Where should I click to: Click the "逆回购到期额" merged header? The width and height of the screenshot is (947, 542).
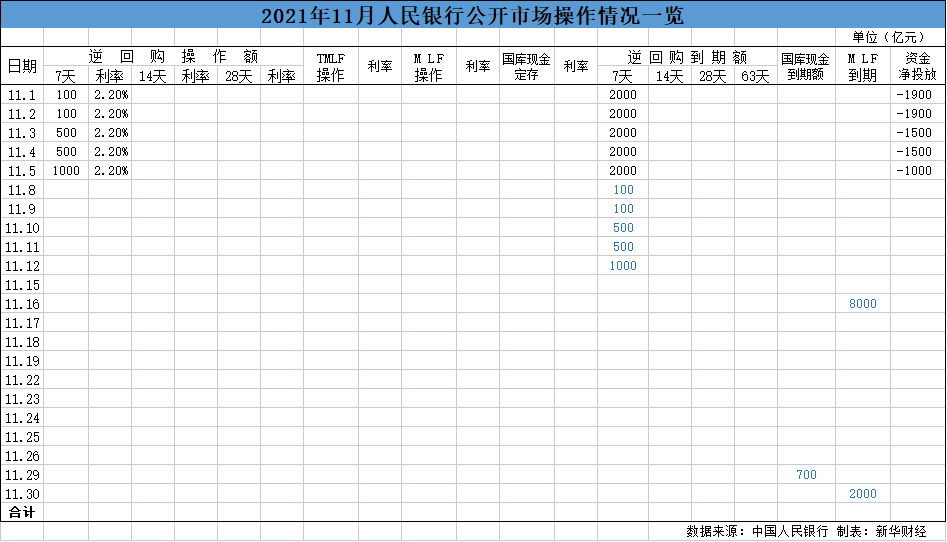[x=687, y=57]
